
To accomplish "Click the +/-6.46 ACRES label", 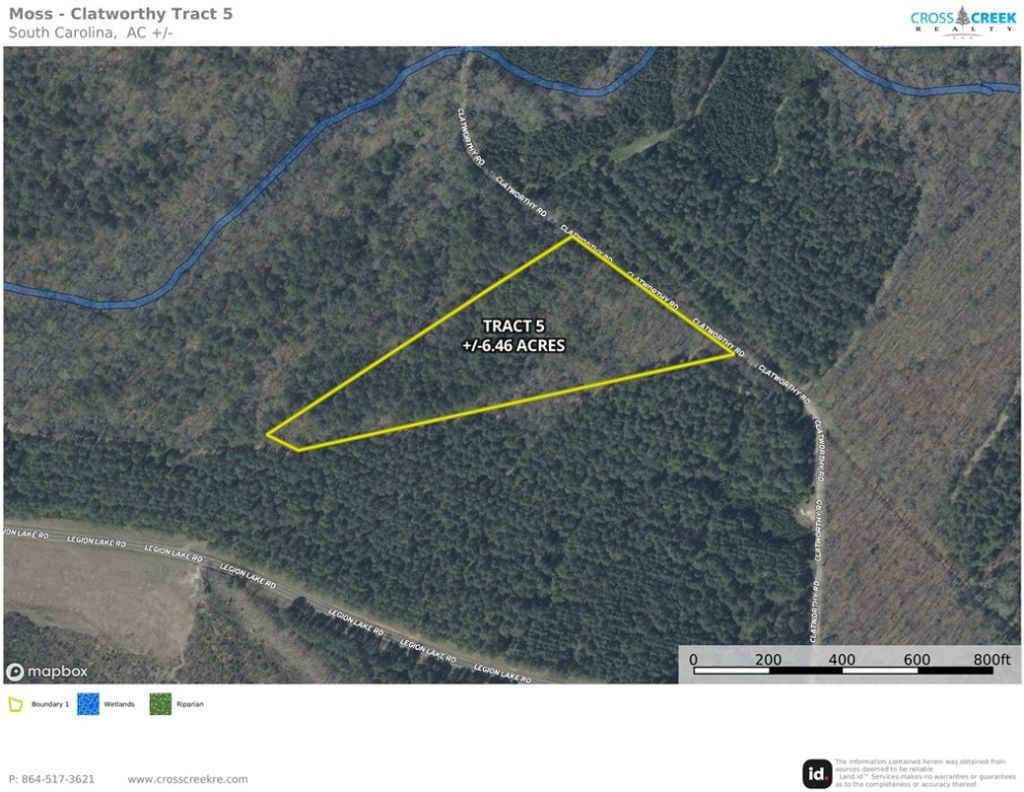I will click(513, 345).
